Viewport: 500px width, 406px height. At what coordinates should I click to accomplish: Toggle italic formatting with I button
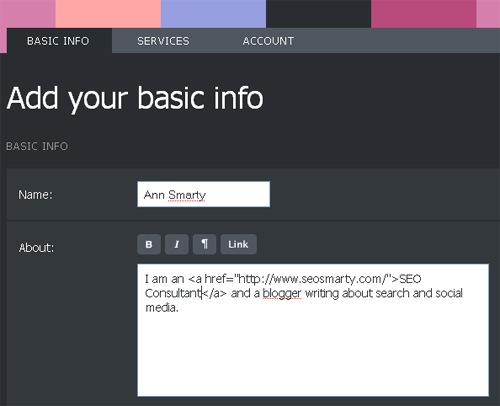(177, 244)
